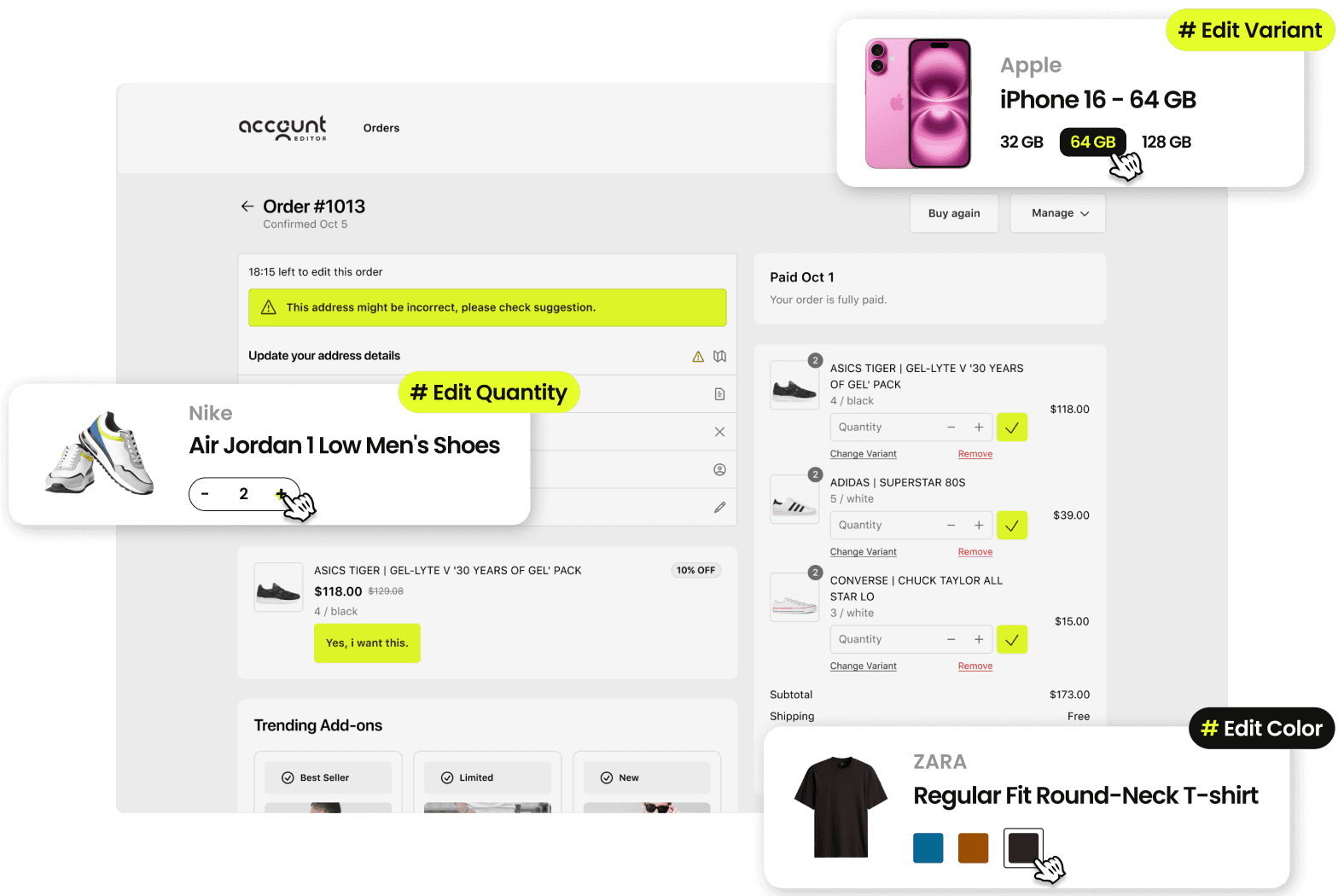Select the 128 GB storage variant

1167,143
